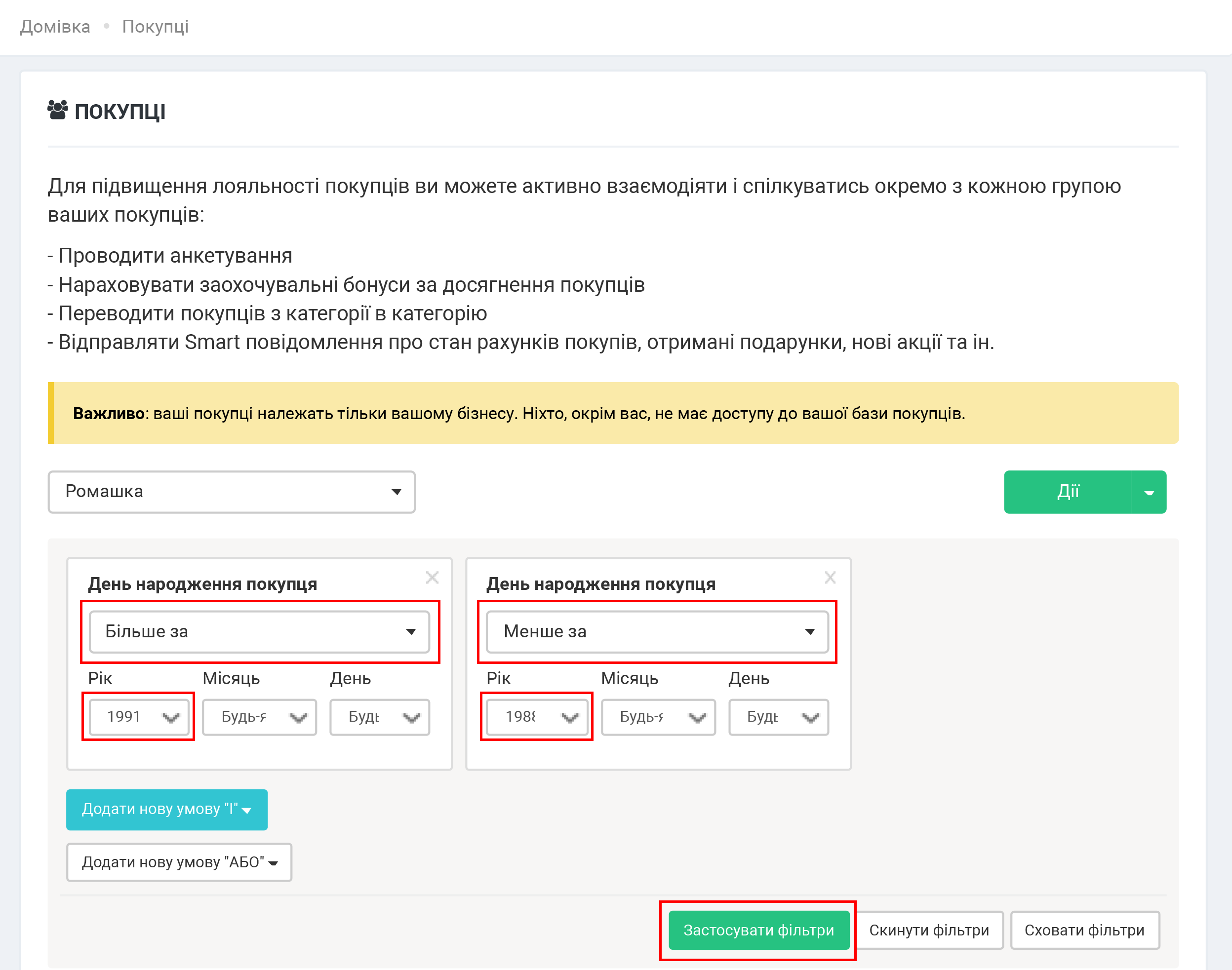Close the first birthday filter card
1232x970 pixels.
click(x=432, y=578)
